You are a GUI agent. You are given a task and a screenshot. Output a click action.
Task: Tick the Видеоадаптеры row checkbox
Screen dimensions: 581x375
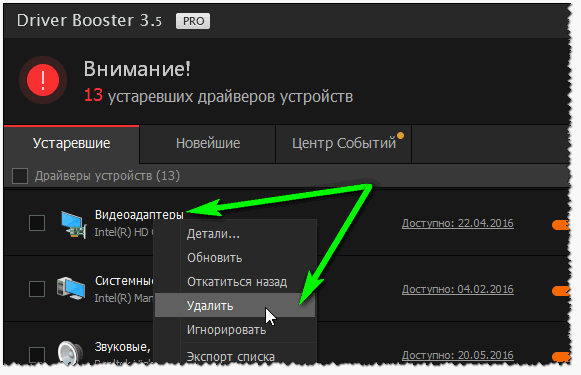pos(37,223)
